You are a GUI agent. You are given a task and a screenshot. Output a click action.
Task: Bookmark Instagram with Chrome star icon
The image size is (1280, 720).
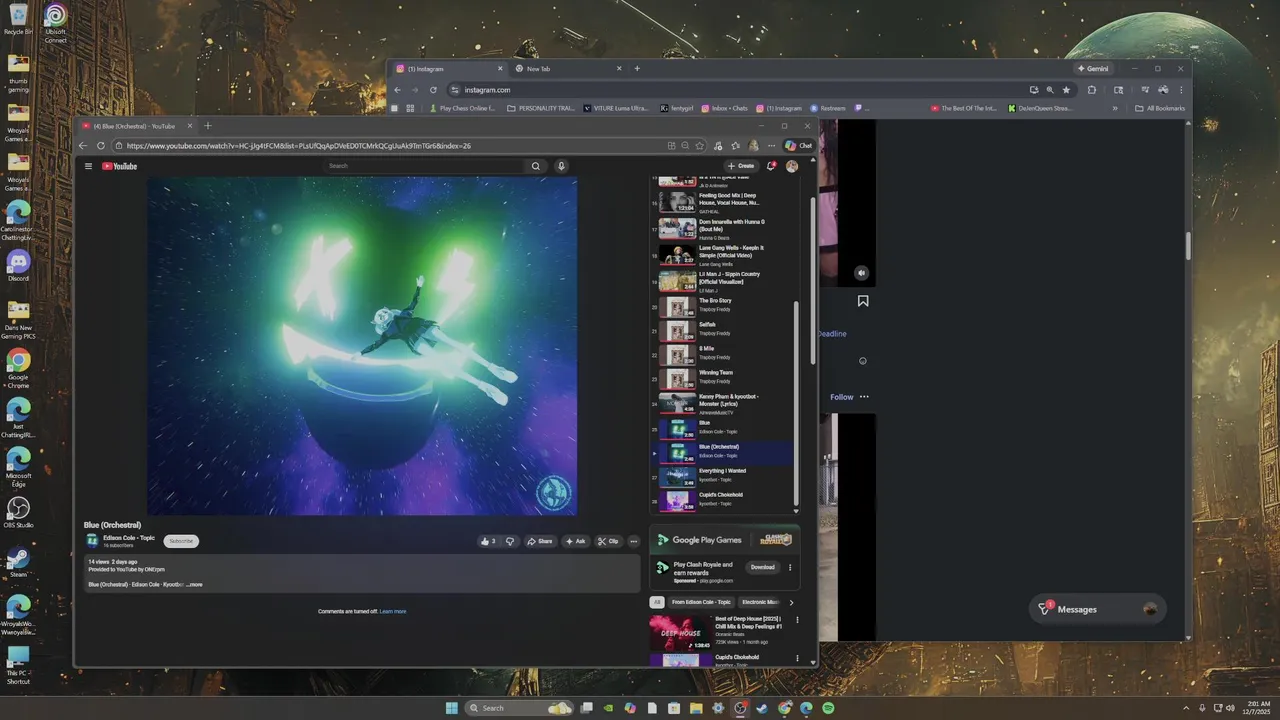[x=1066, y=90]
